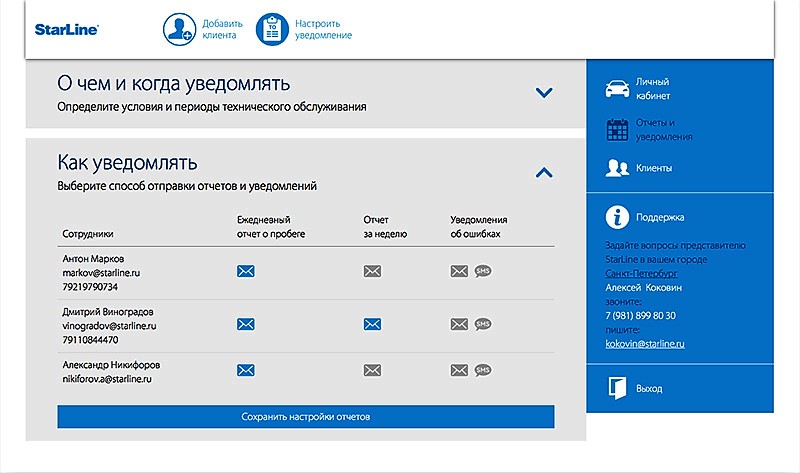800x473 pixels.
Task: Open Отчеты и уведомления menu item
Action: coord(664,130)
